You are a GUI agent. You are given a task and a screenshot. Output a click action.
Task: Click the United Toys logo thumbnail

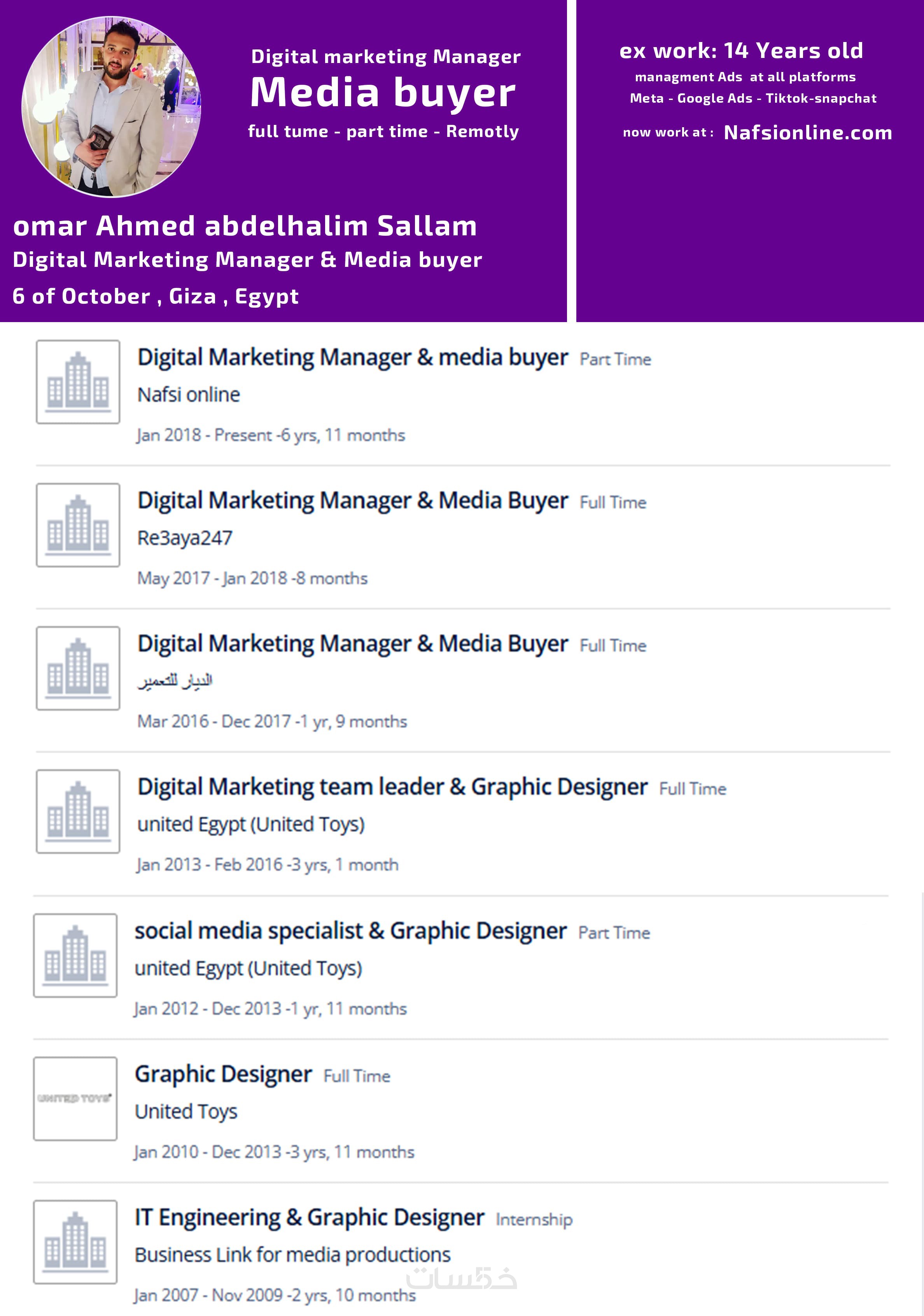(75, 1099)
